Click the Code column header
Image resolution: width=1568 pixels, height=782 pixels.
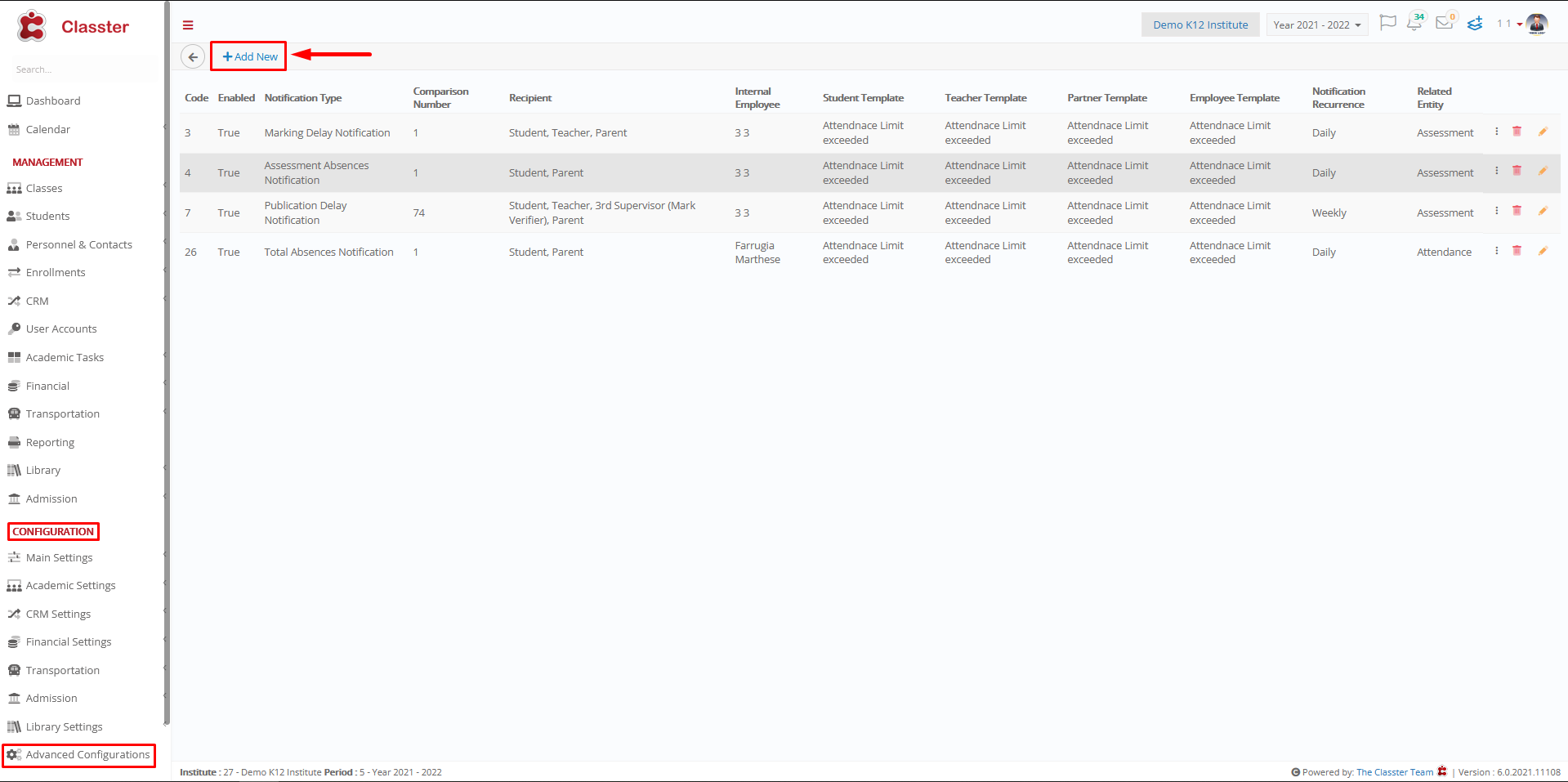(196, 98)
